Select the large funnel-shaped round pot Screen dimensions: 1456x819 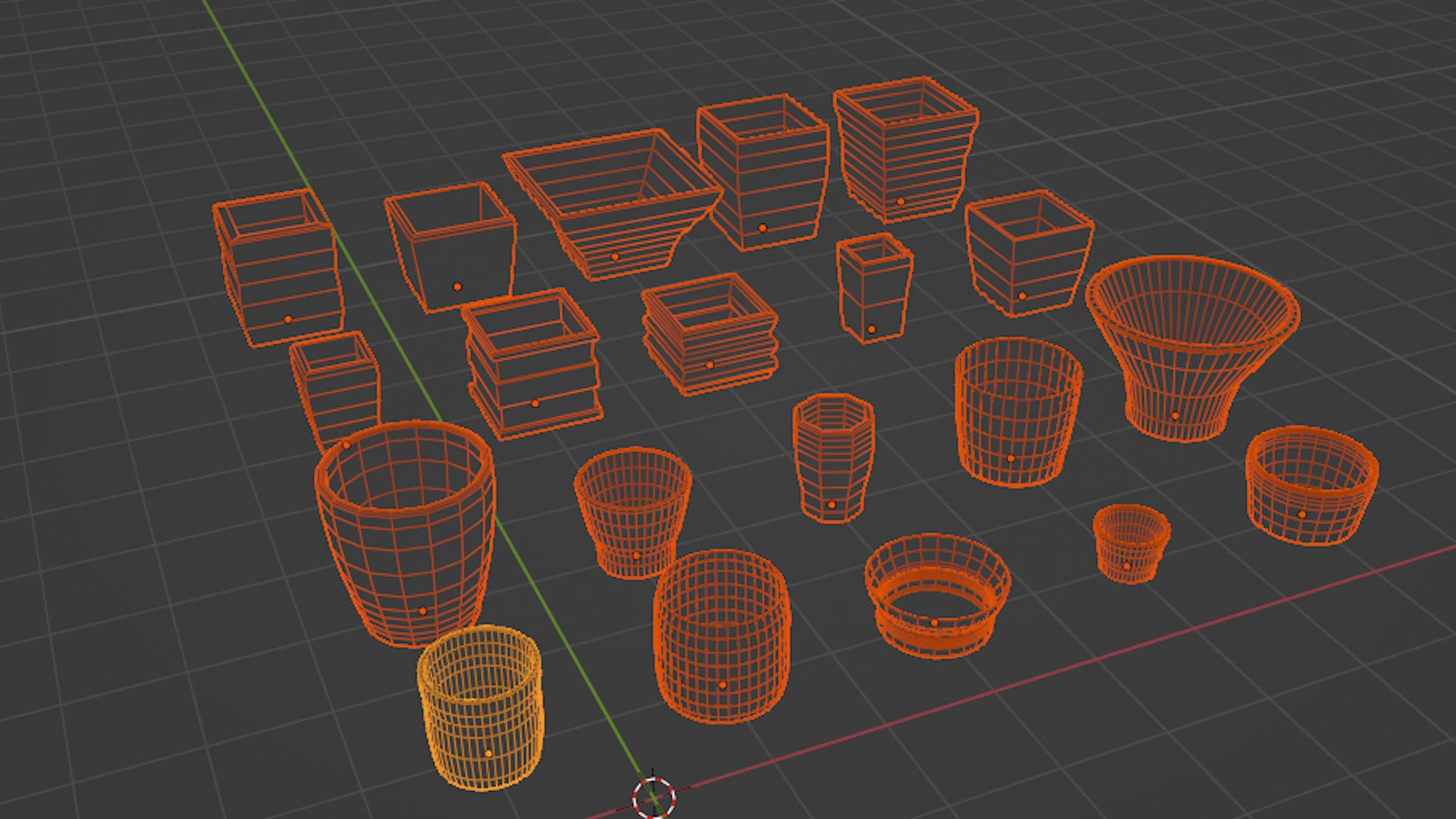1192,347
